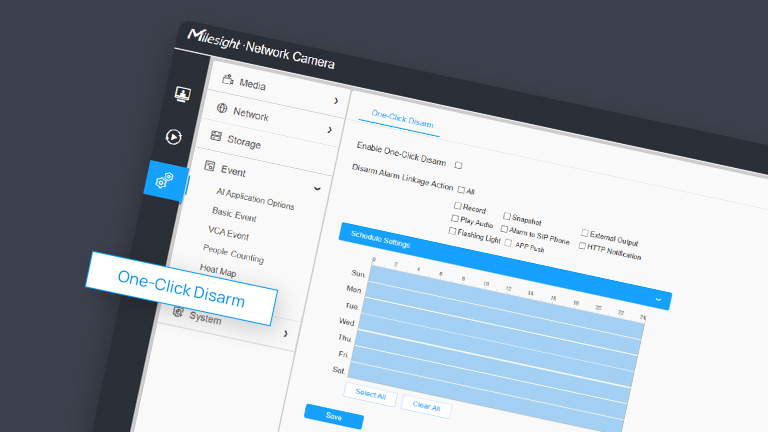Click the Event calendar icon
This screenshot has width=768, height=432.
click(210, 166)
